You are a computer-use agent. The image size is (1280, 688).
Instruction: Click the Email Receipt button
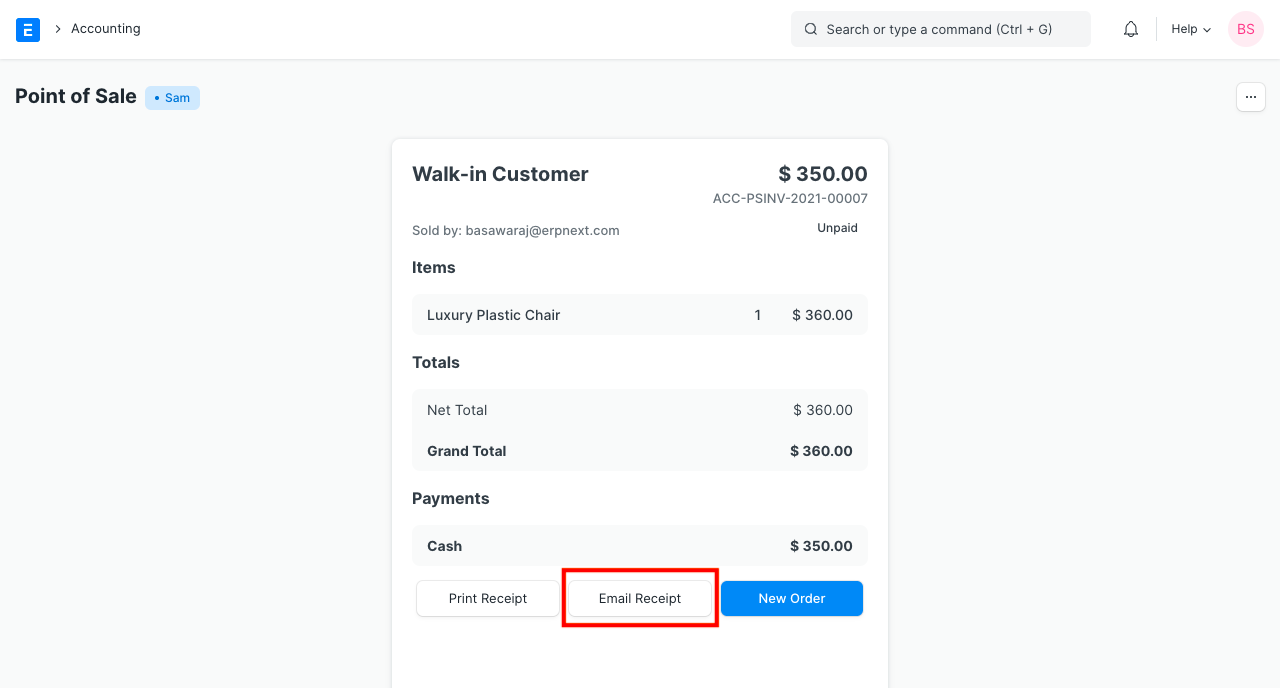click(639, 598)
